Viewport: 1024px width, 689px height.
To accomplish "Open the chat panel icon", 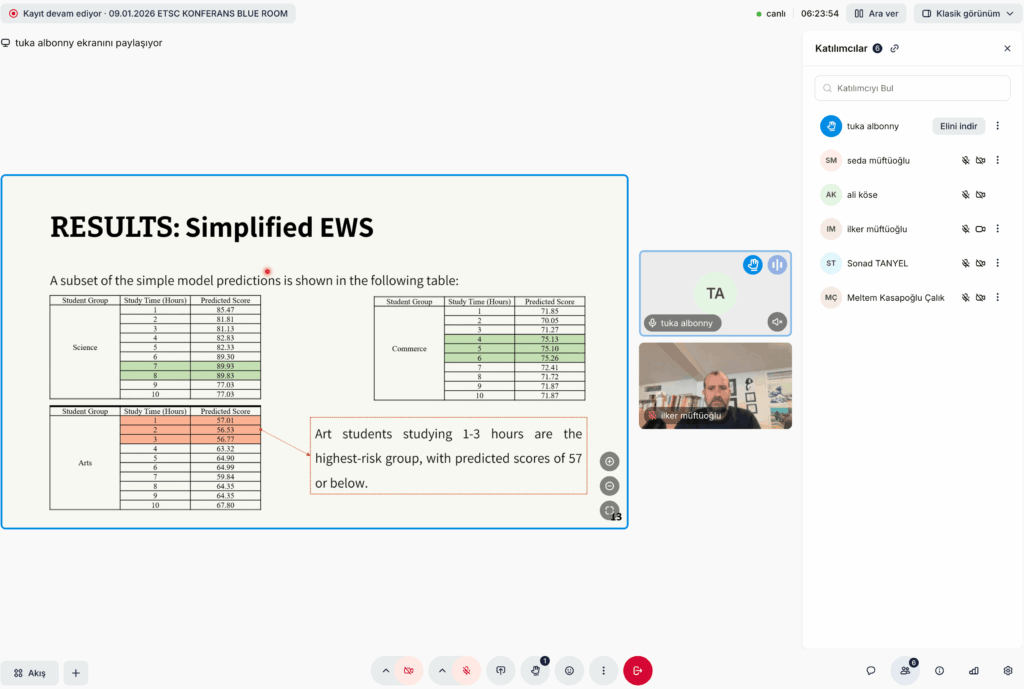I will click(x=871, y=671).
